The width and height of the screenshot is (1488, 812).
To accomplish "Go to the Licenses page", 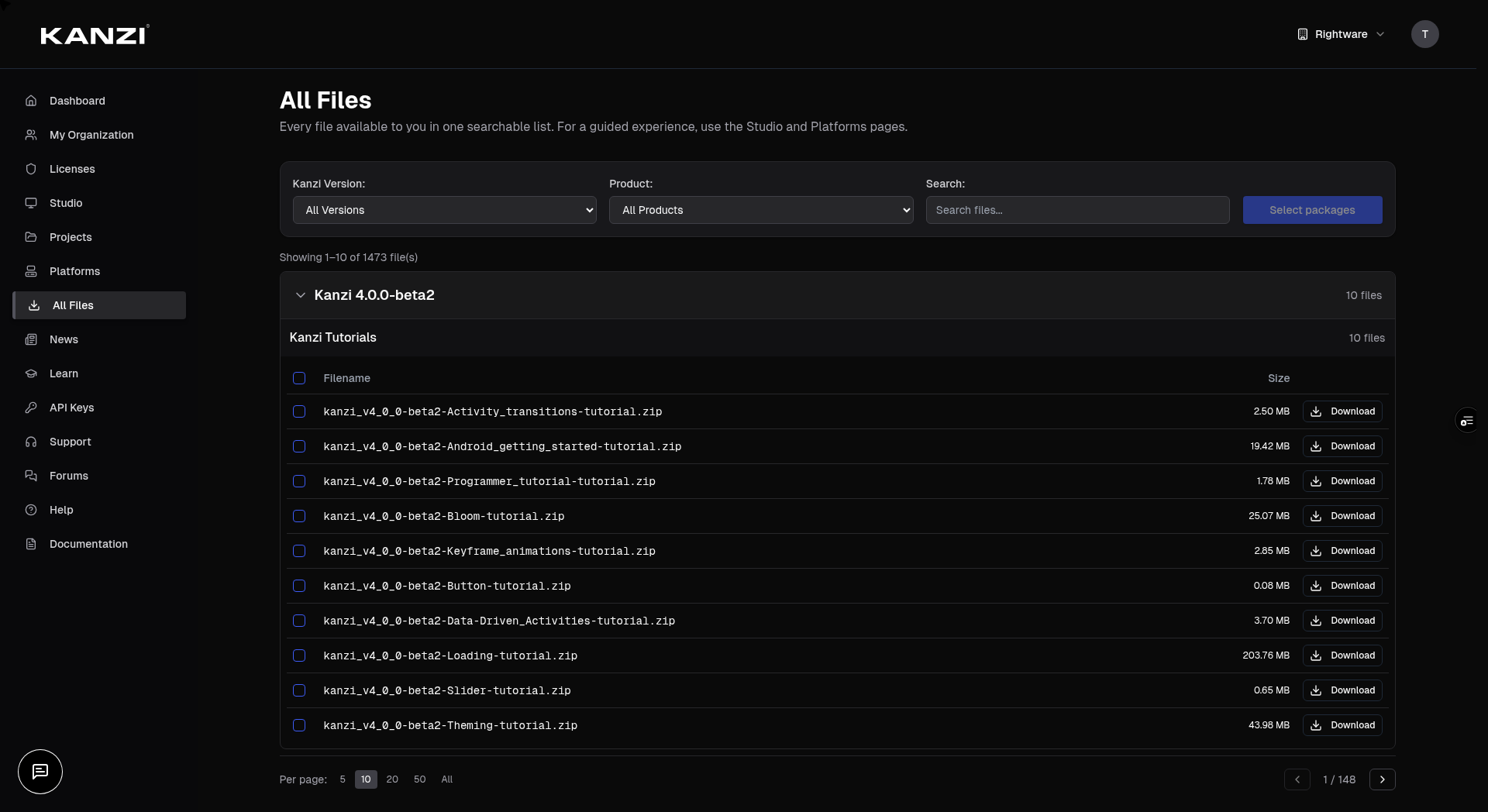I will tap(99, 169).
